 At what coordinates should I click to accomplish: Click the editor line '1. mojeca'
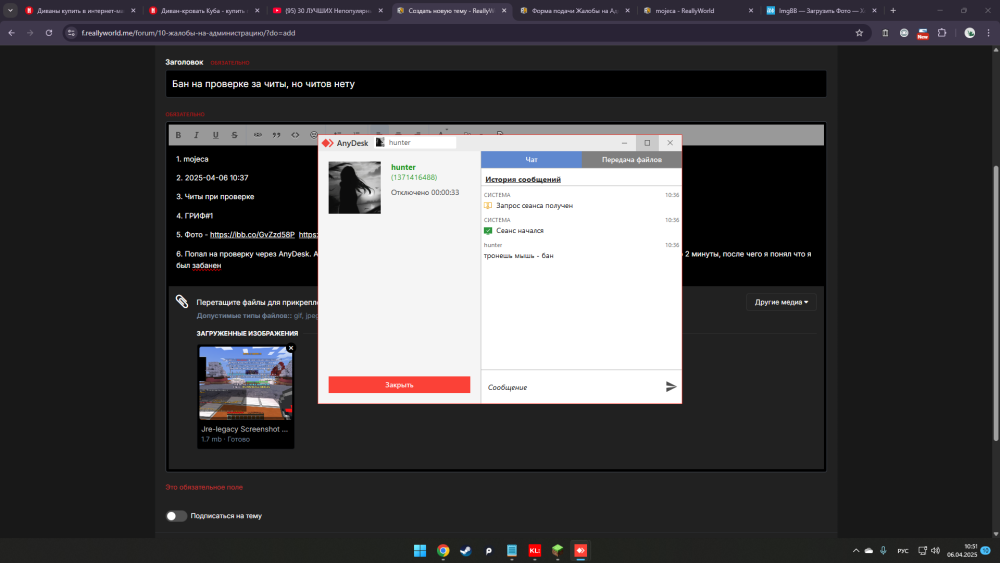[192, 159]
